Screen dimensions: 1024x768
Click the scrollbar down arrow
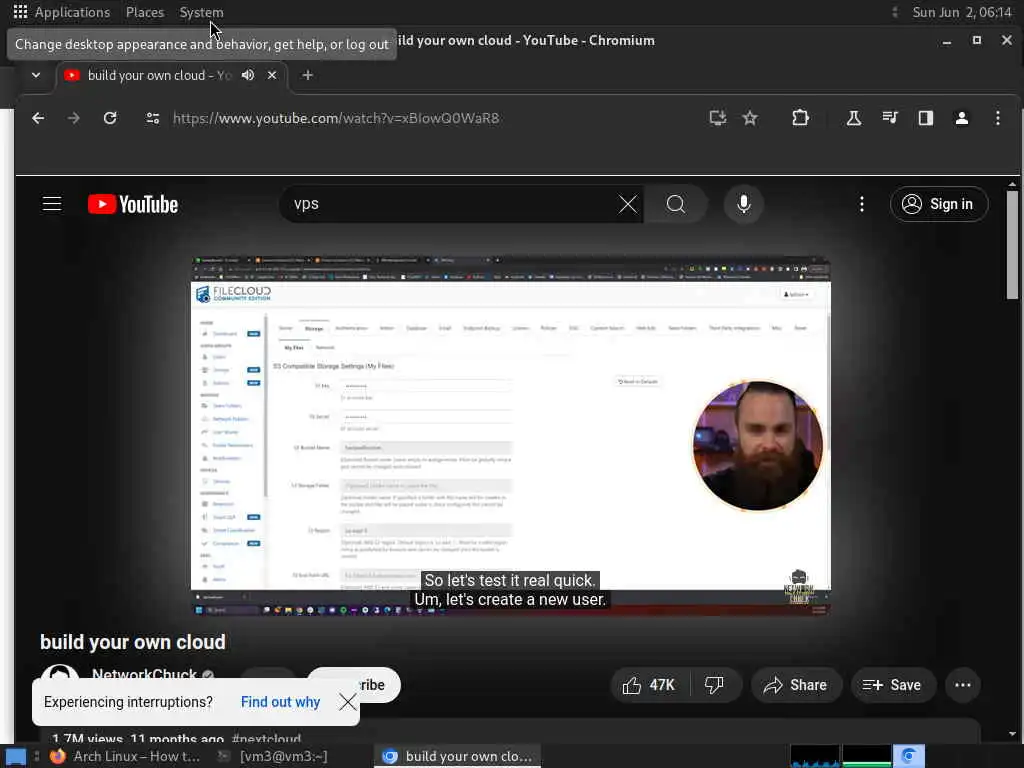(1012, 734)
